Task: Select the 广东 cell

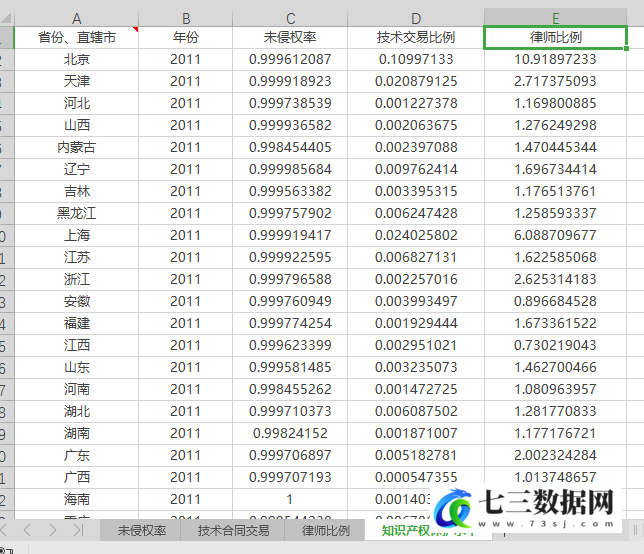Action: [x=76, y=455]
